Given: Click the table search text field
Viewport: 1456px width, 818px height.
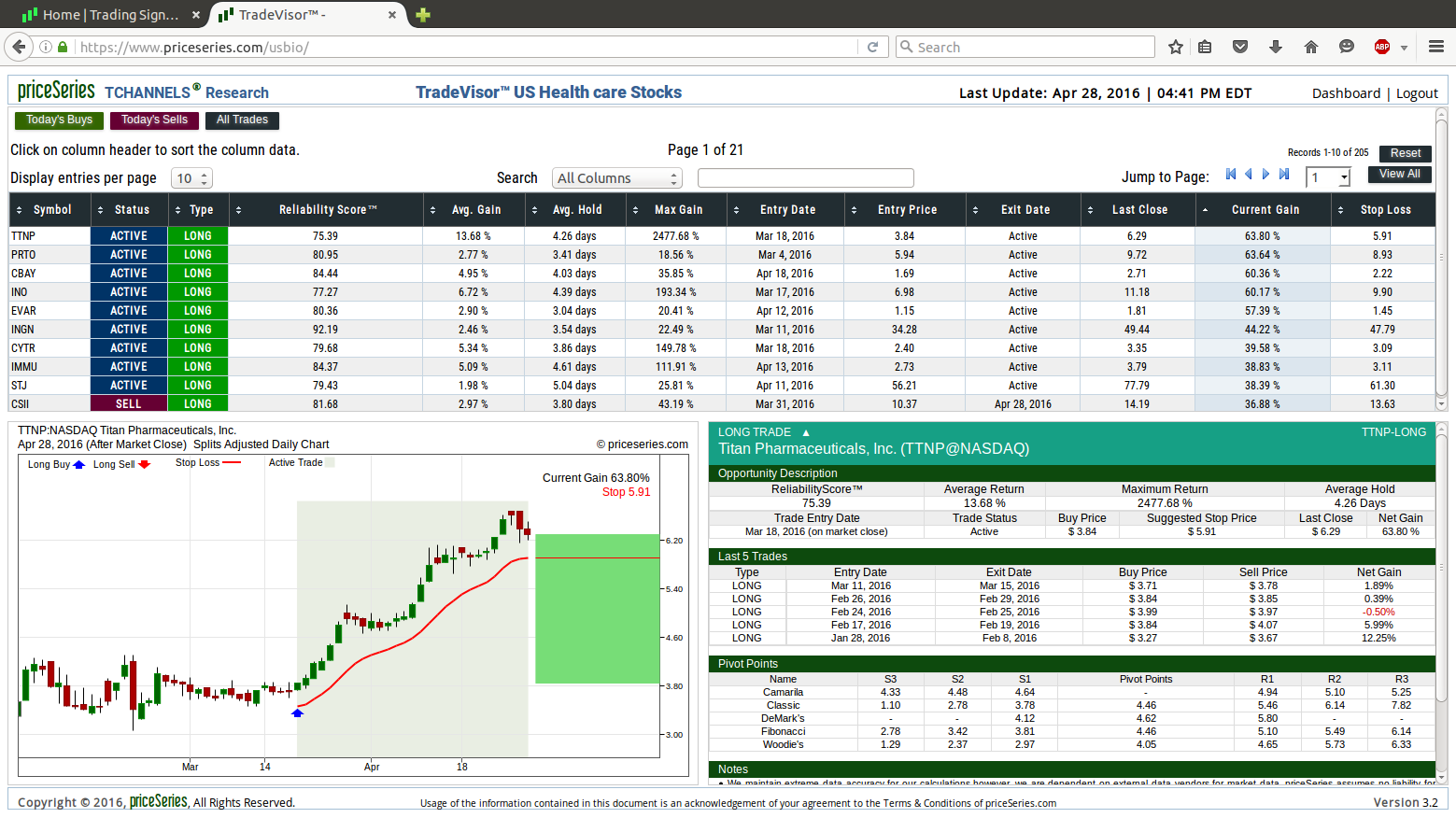Looking at the screenshot, I should tap(805, 178).
